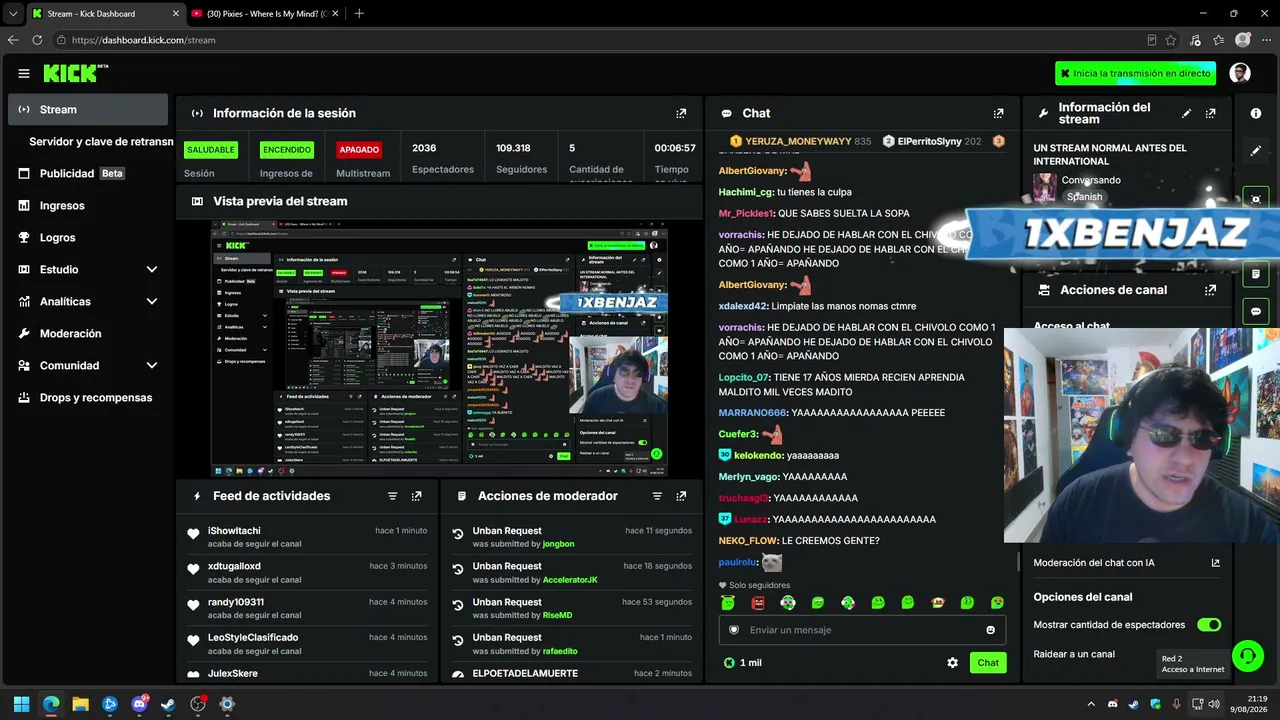Click the document icon in the right sidebar
Image resolution: width=1280 pixels, height=720 pixels.
[x=1256, y=273]
